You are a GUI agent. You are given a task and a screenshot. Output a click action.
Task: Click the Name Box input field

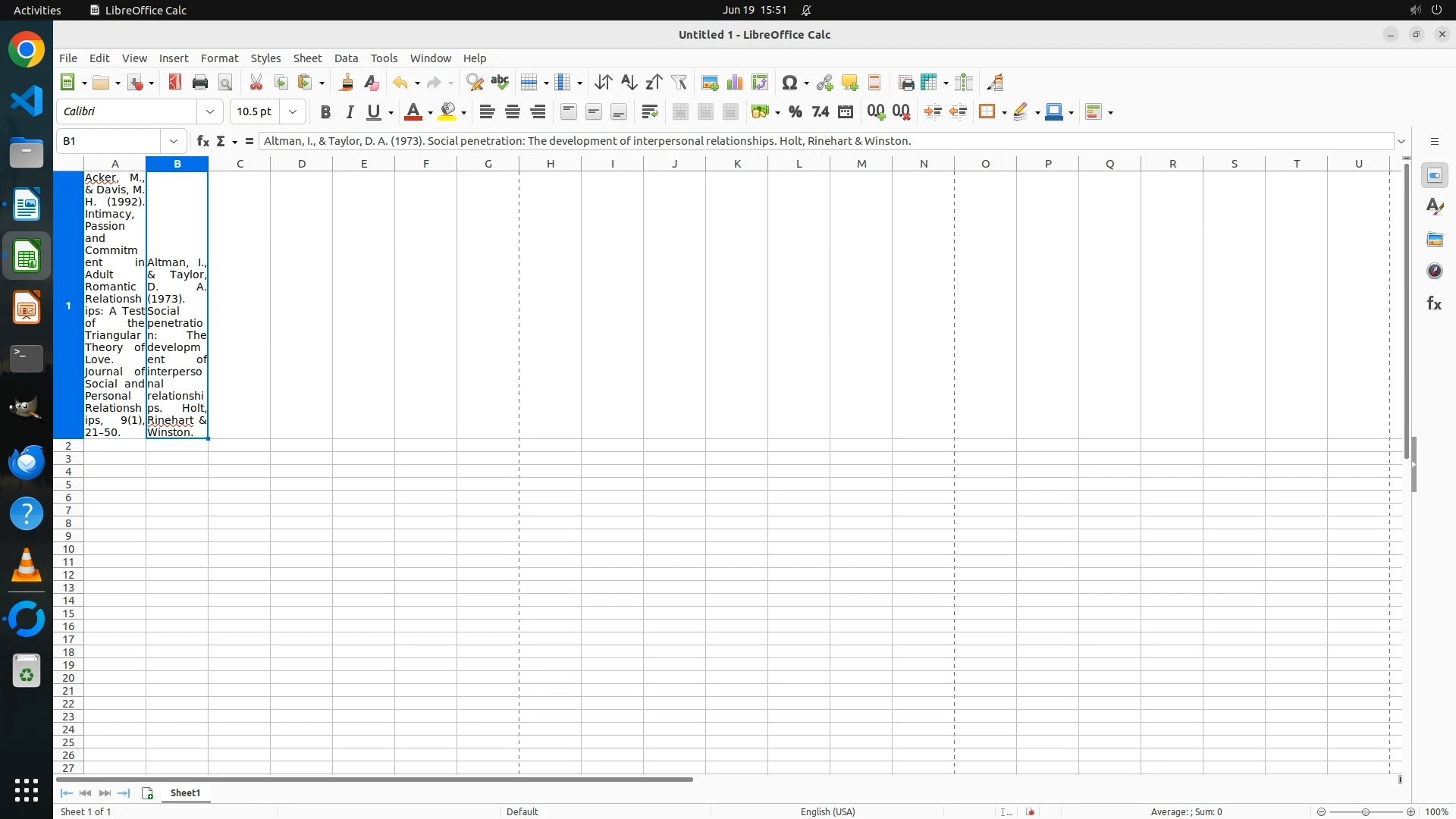(x=110, y=141)
